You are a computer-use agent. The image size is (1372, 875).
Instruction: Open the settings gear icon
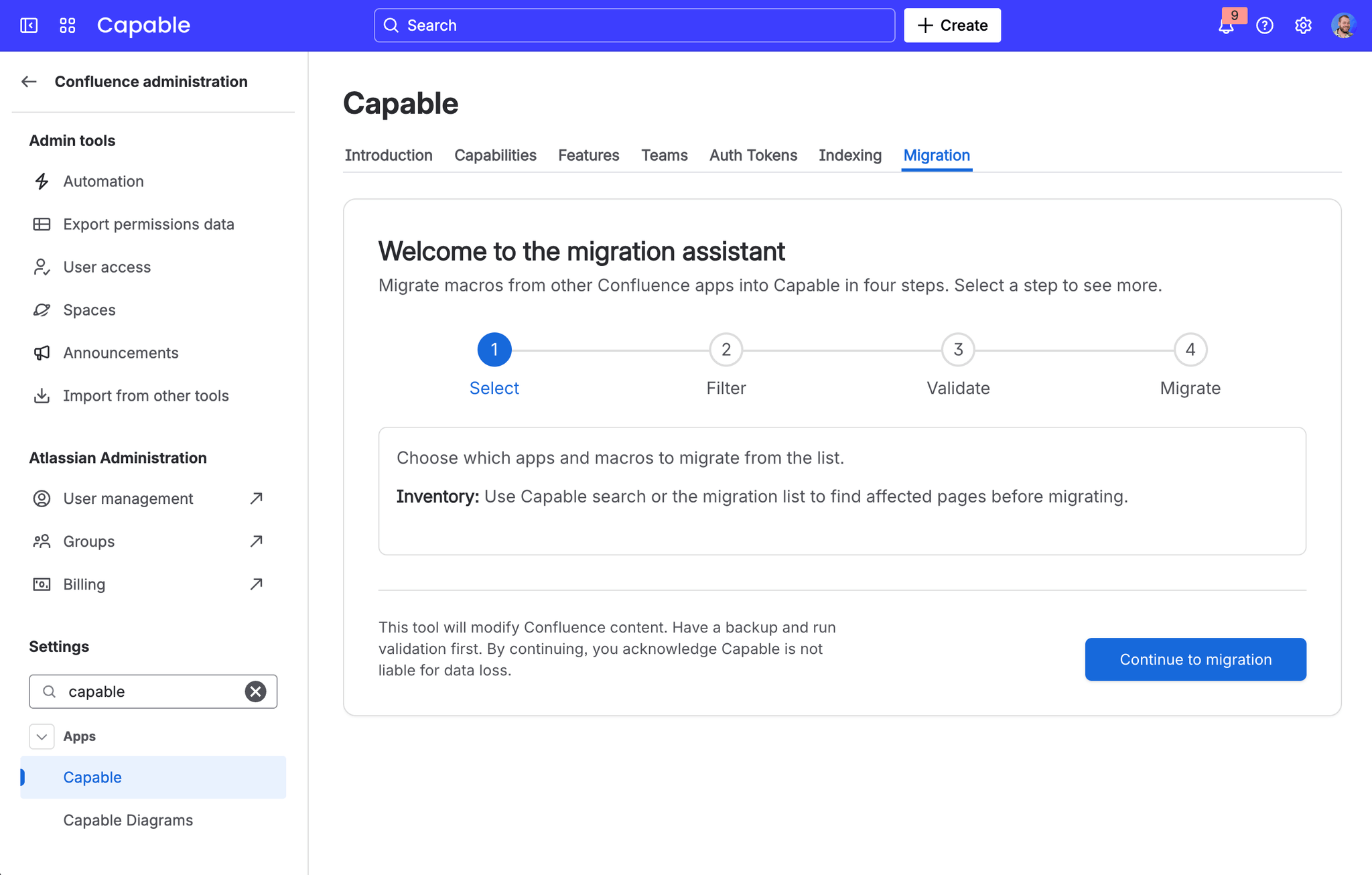click(x=1303, y=25)
